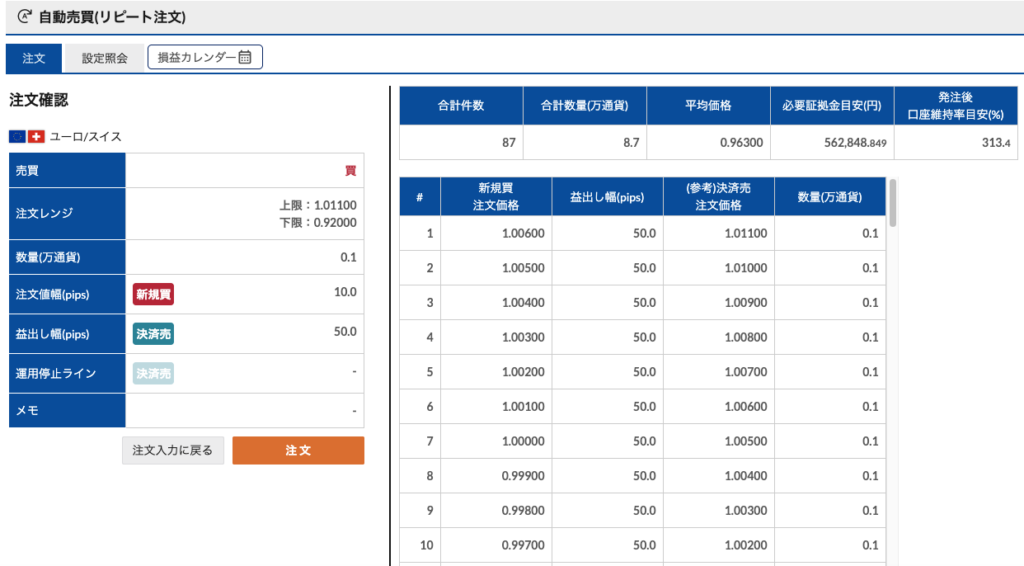Click the margin value 562,848.849
Viewport: 1024px width, 566px height.
coord(856,142)
